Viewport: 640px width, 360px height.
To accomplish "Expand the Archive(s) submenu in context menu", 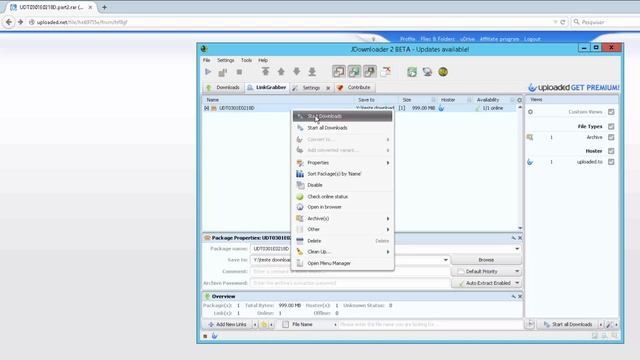I will 388,219.
